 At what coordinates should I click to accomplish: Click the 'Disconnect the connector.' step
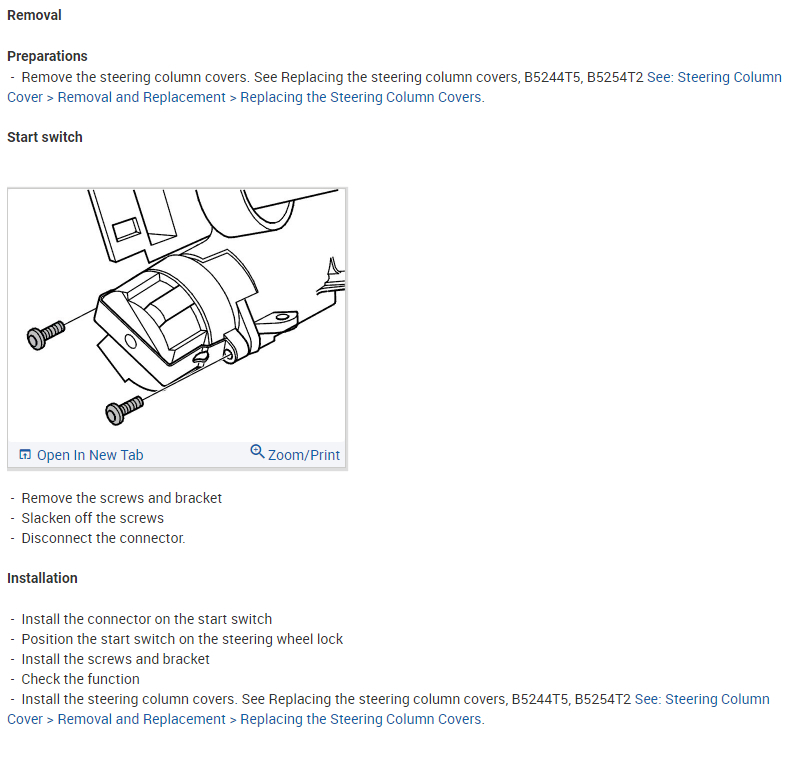tap(103, 538)
